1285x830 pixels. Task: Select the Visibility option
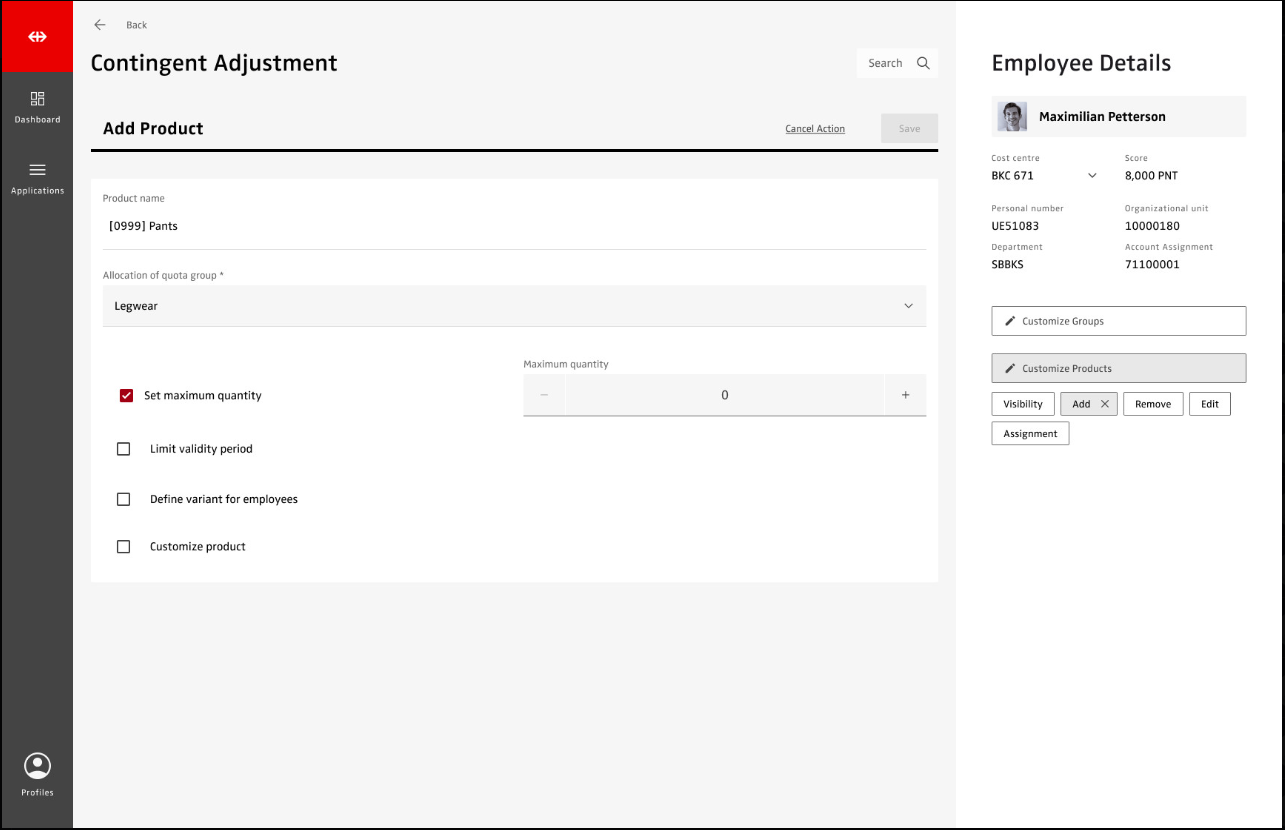[x=1022, y=404]
